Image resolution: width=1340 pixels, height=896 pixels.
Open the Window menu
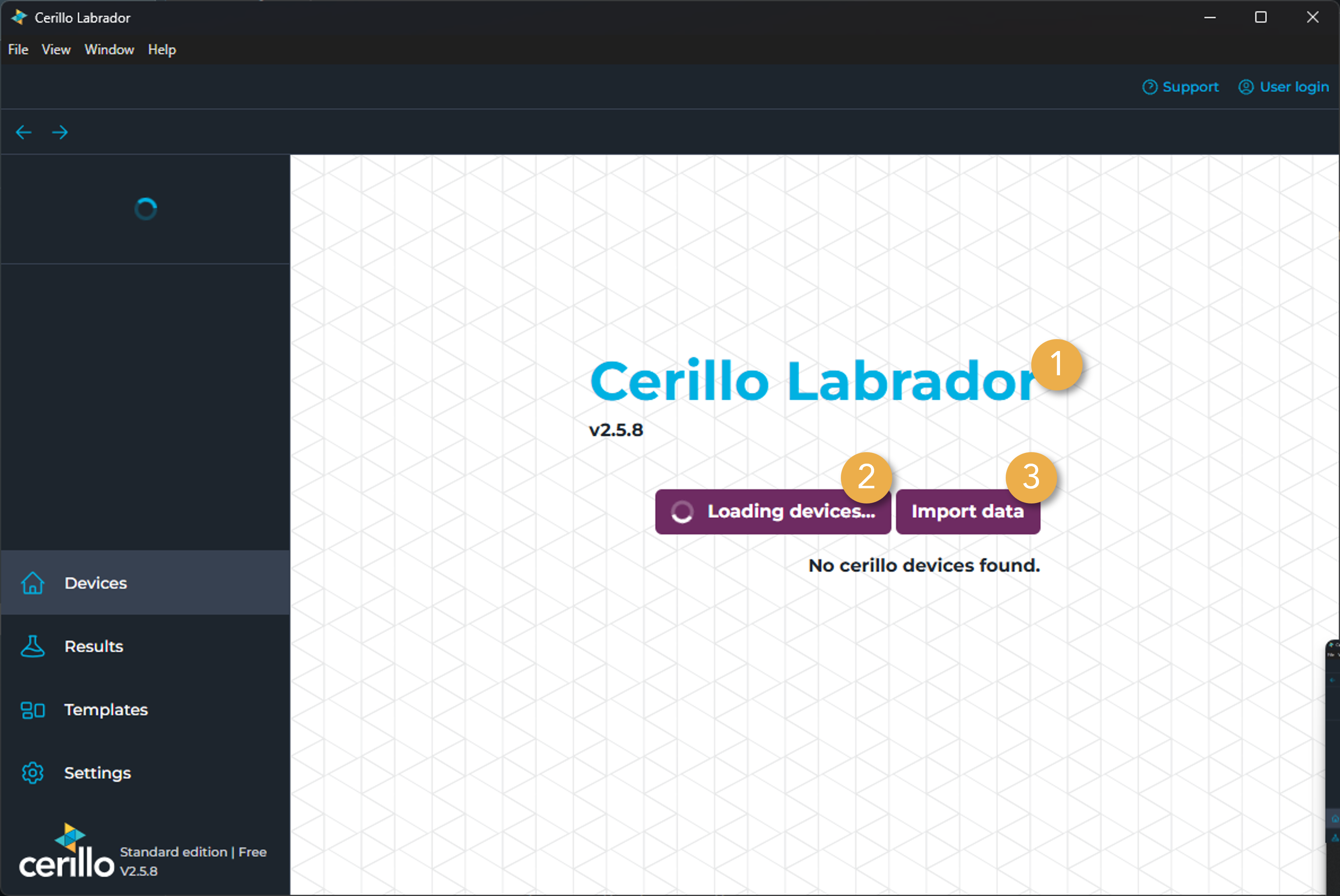[x=109, y=50]
